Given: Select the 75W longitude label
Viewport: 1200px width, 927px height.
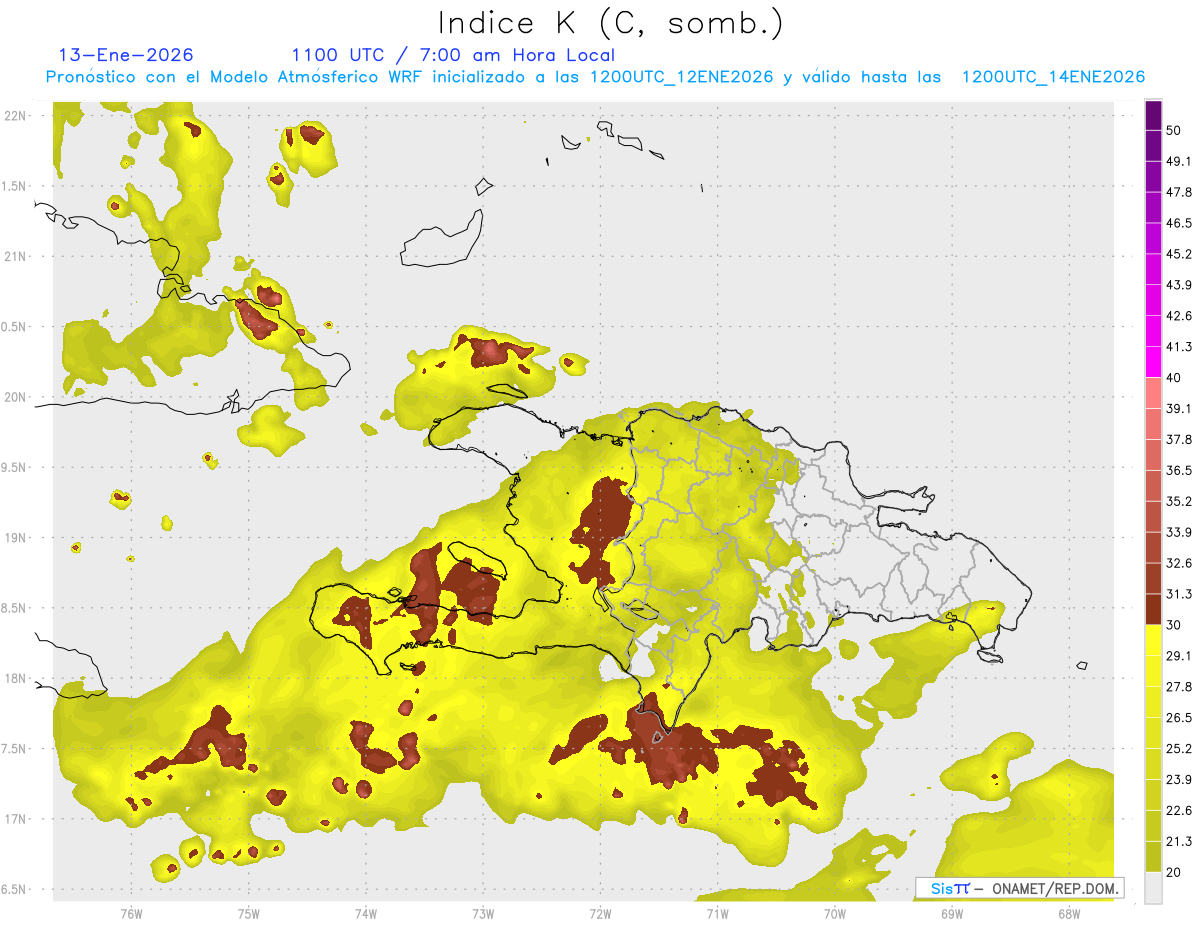Looking at the screenshot, I should pyautogui.click(x=249, y=913).
